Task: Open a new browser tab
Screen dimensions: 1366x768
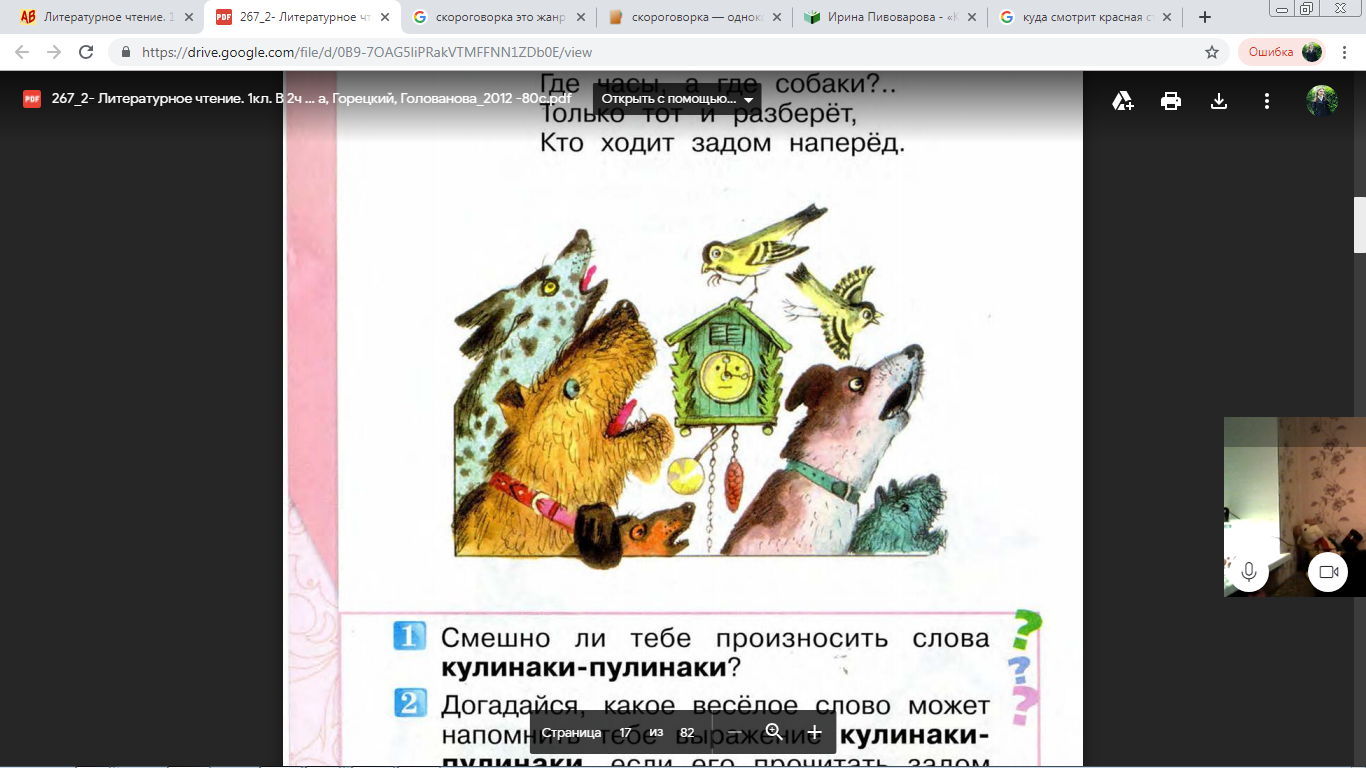Action: pyautogui.click(x=1205, y=17)
